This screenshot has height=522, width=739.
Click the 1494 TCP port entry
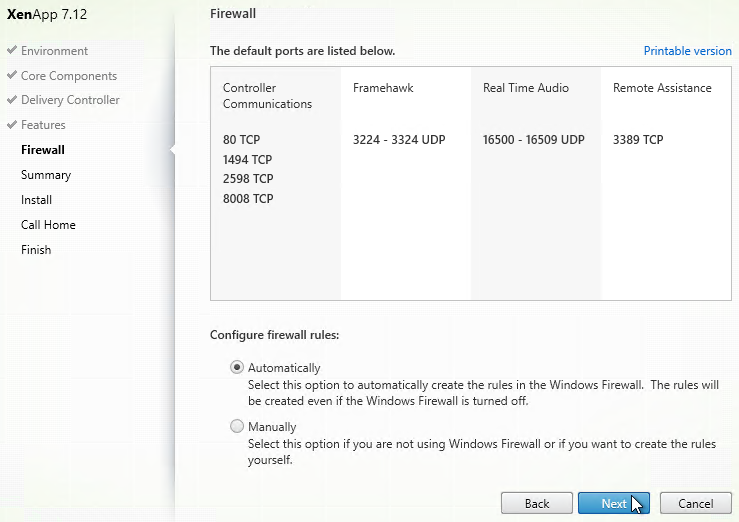point(247,160)
